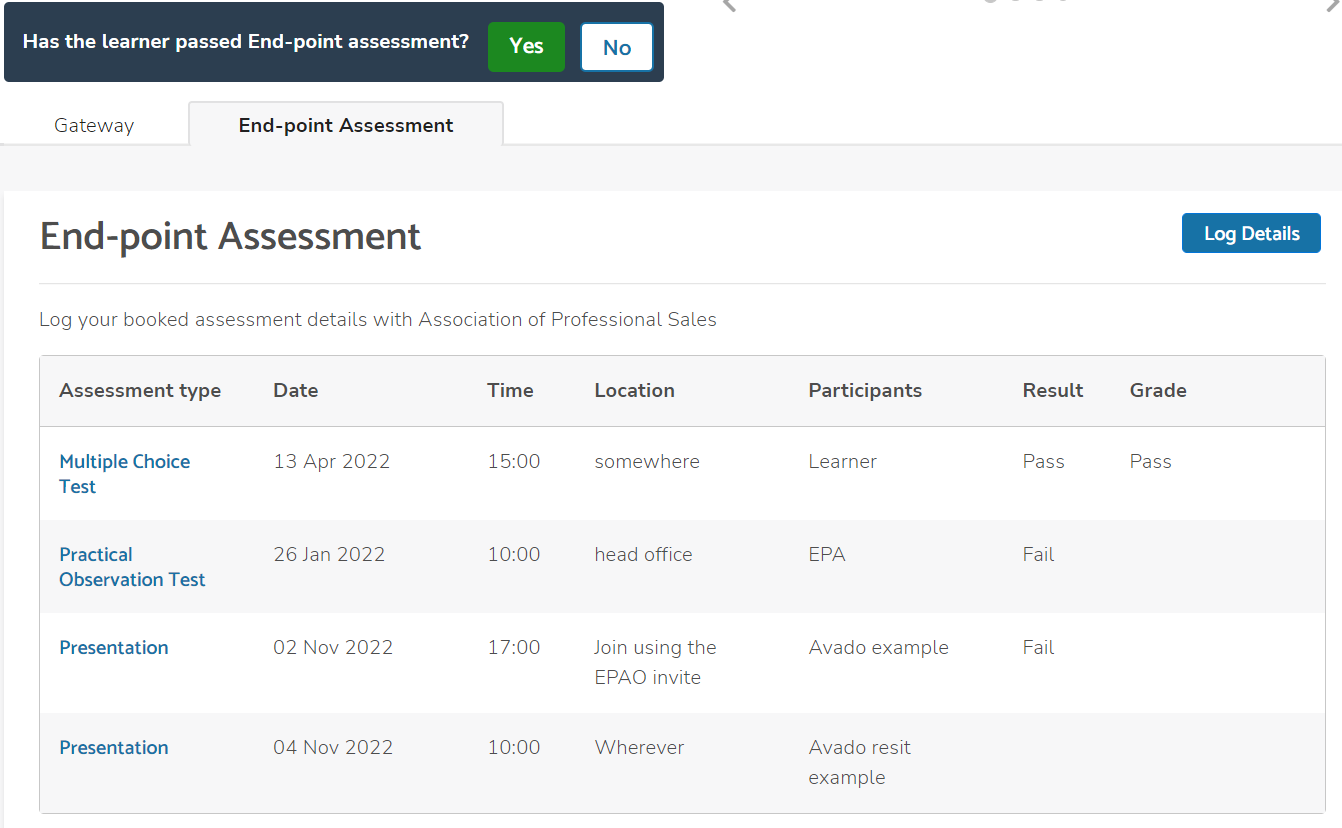The image size is (1342, 828).
Task: Click the Time column header
Action: [510, 391]
